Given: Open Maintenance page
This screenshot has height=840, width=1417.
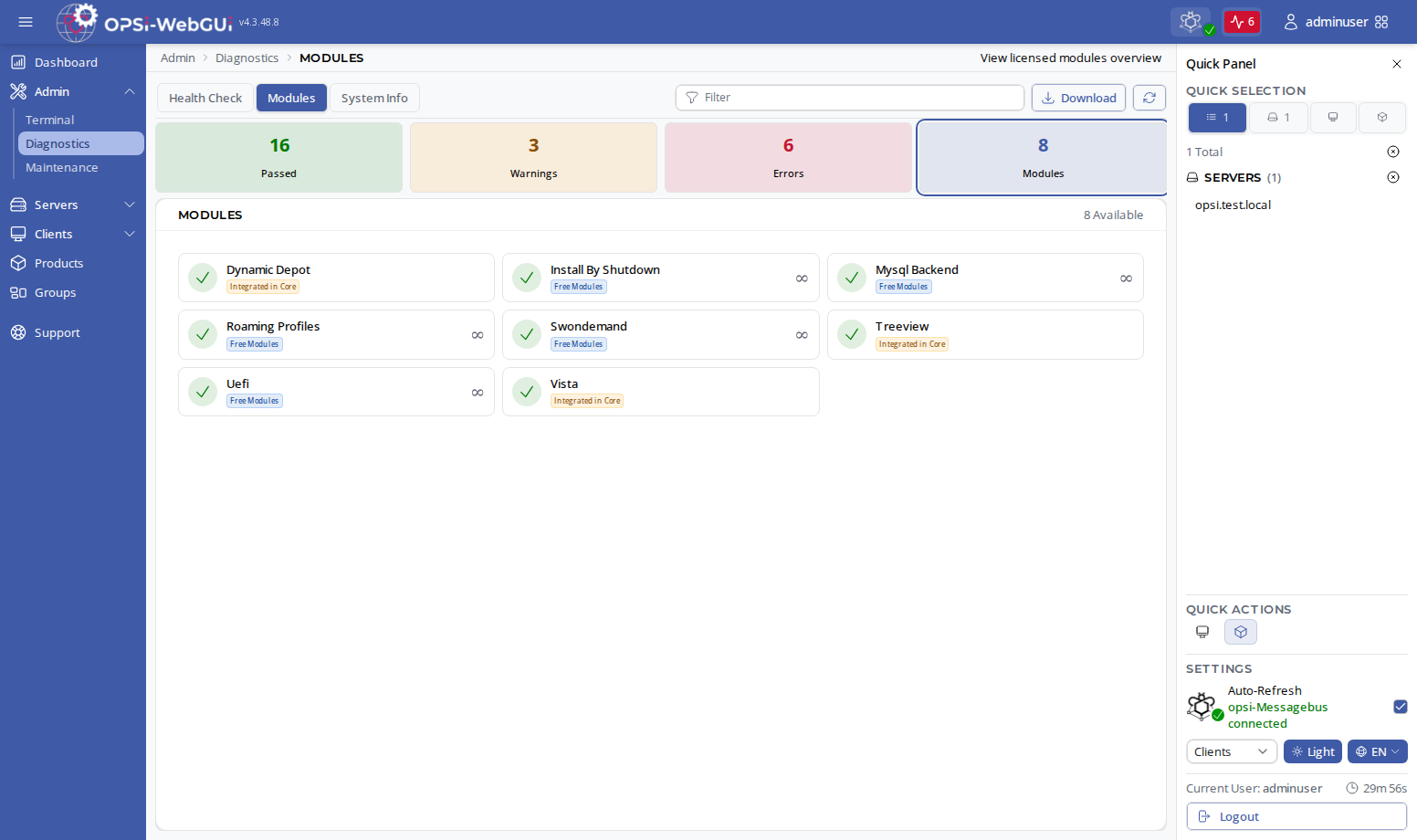Looking at the screenshot, I should pos(80,167).
